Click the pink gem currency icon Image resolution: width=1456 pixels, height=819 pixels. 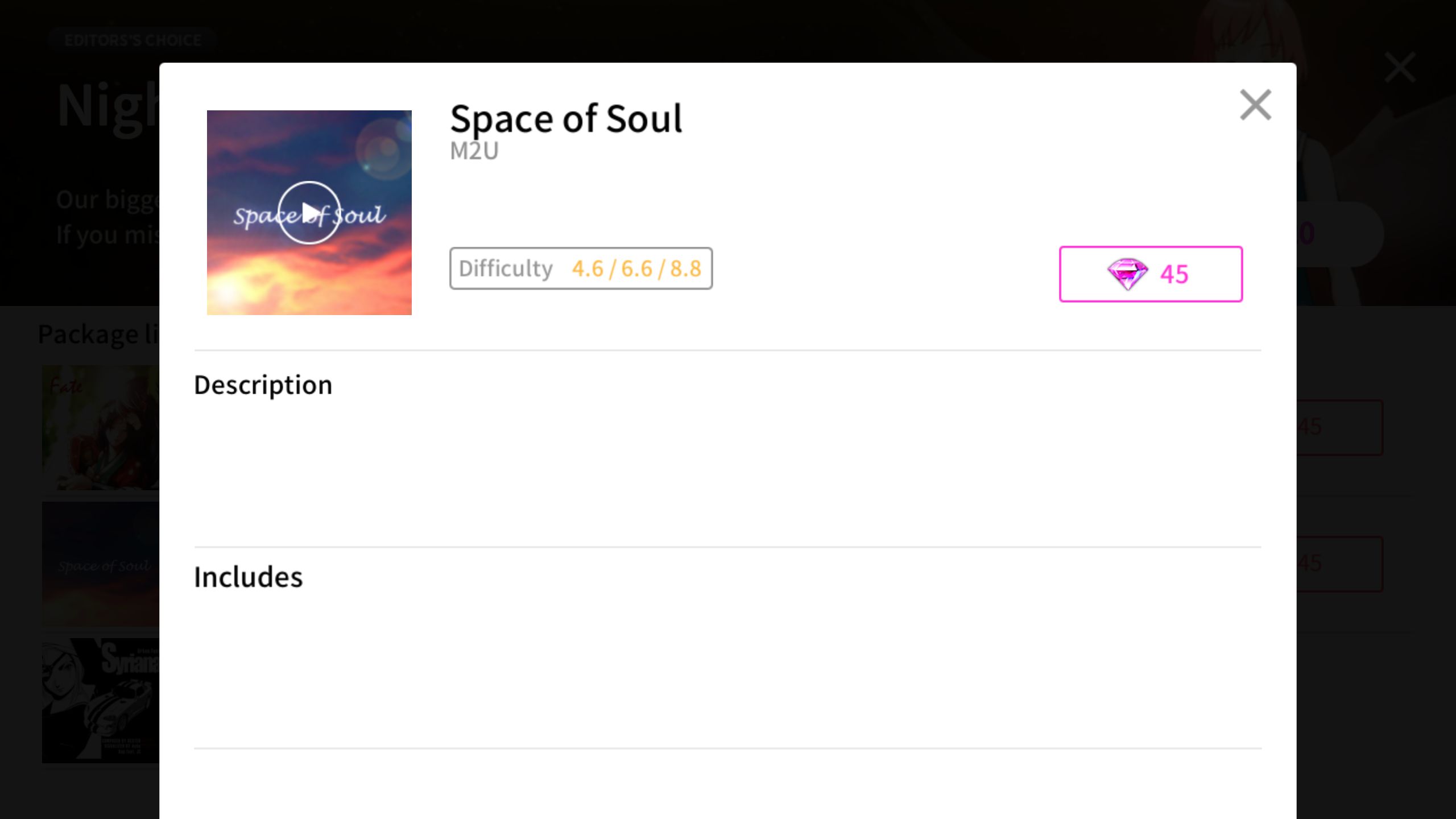point(1127,274)
